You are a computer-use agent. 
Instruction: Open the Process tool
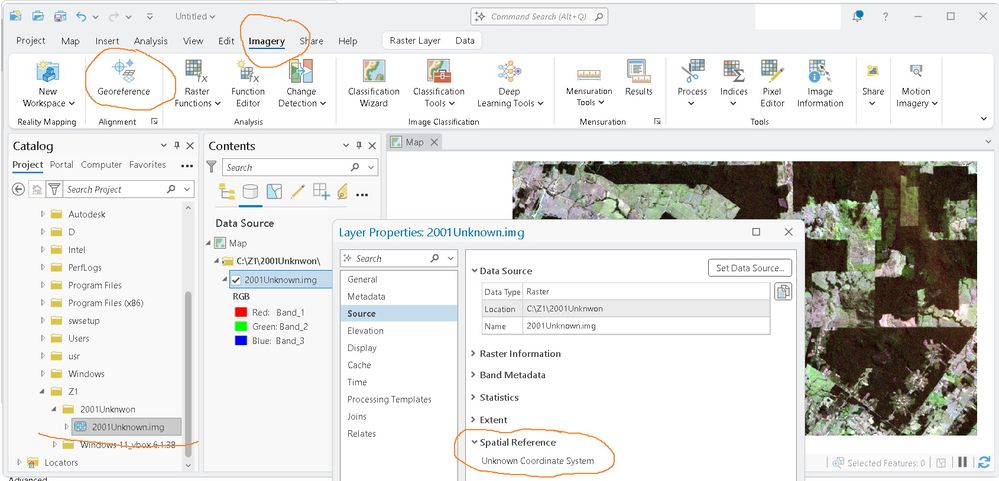692,83
